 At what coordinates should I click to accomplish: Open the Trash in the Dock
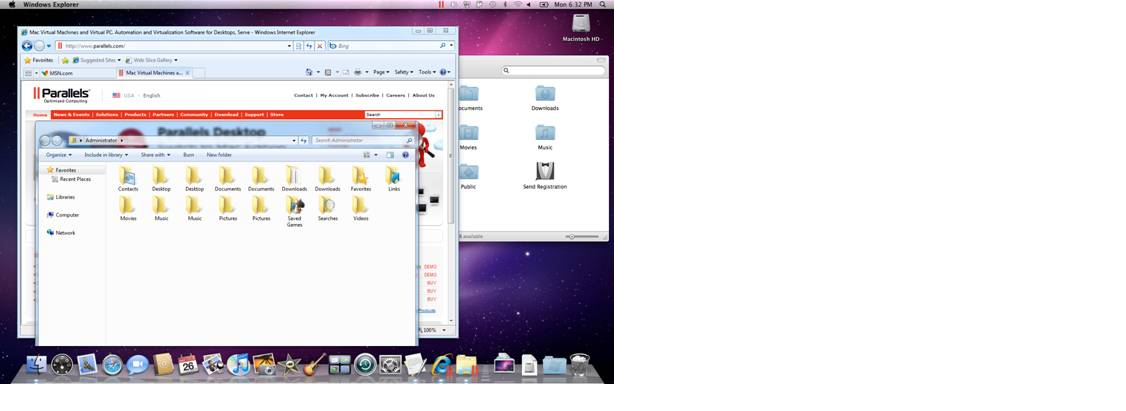(x=580, y=364)
